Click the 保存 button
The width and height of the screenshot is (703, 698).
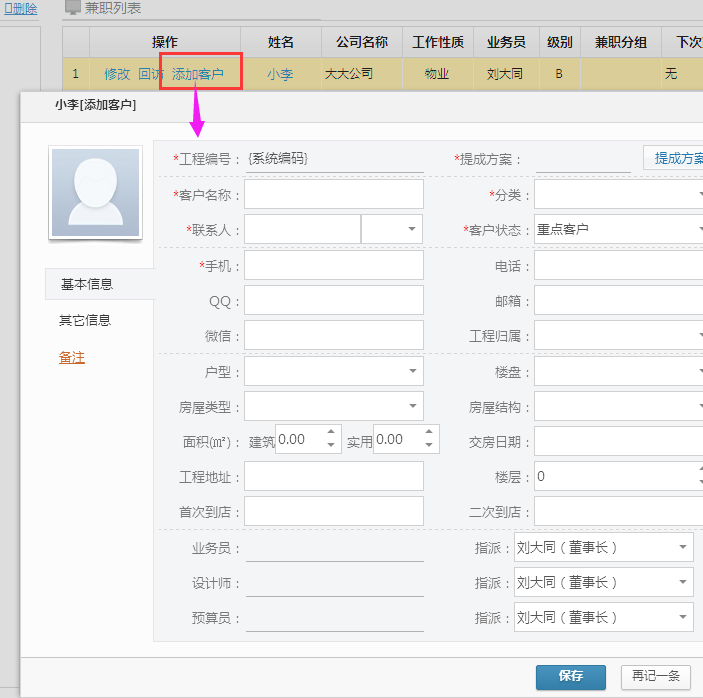(570, 676)
